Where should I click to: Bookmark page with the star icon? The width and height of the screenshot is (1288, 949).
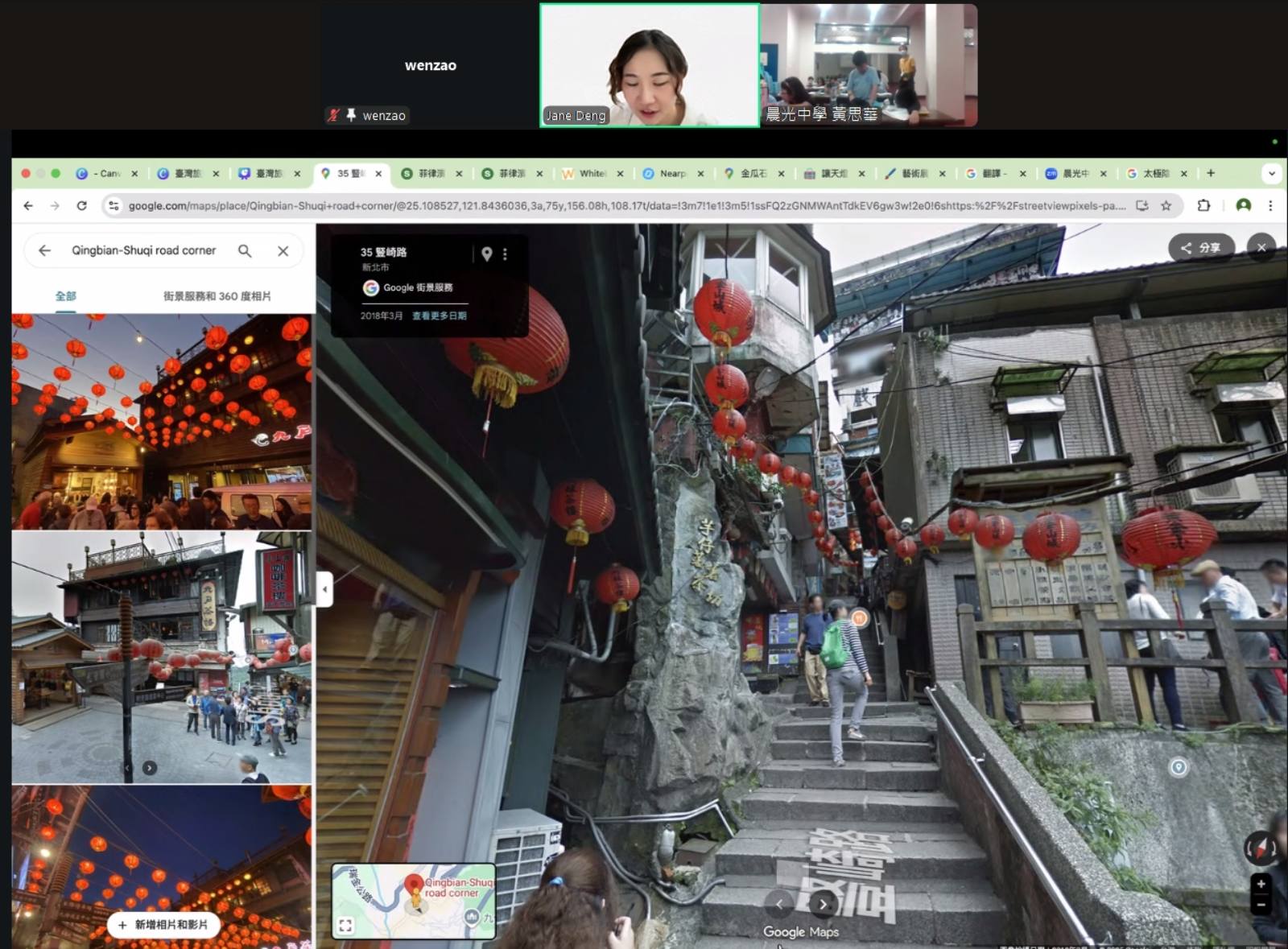pyautogui.click(x=1166, y=205)
